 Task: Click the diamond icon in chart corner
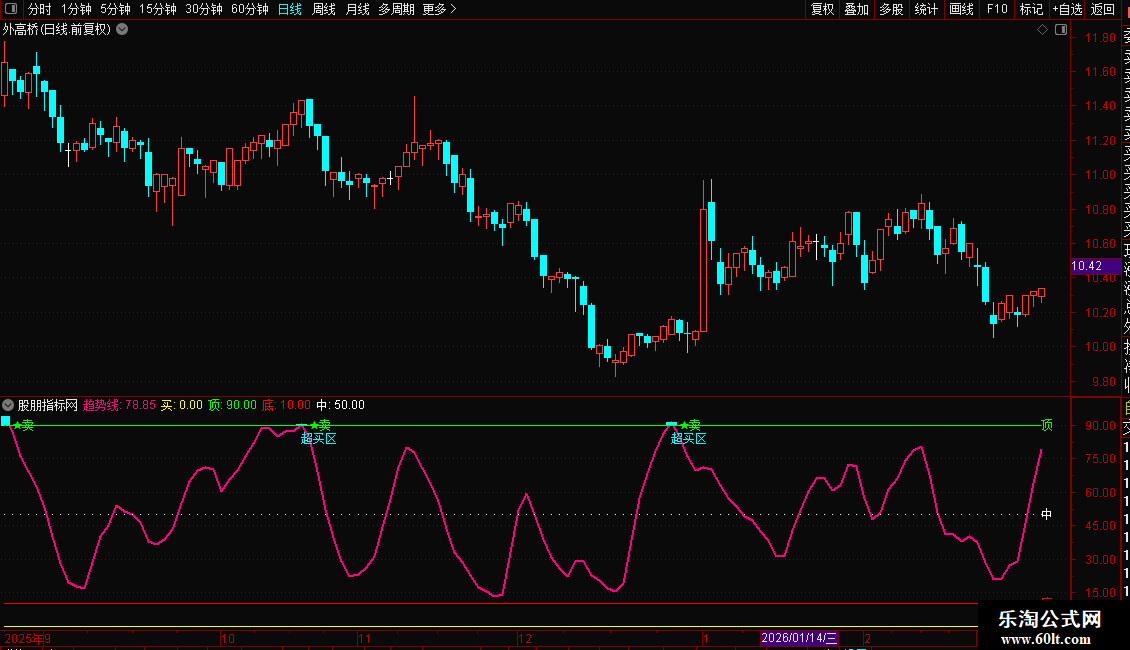click(1042, 30)
